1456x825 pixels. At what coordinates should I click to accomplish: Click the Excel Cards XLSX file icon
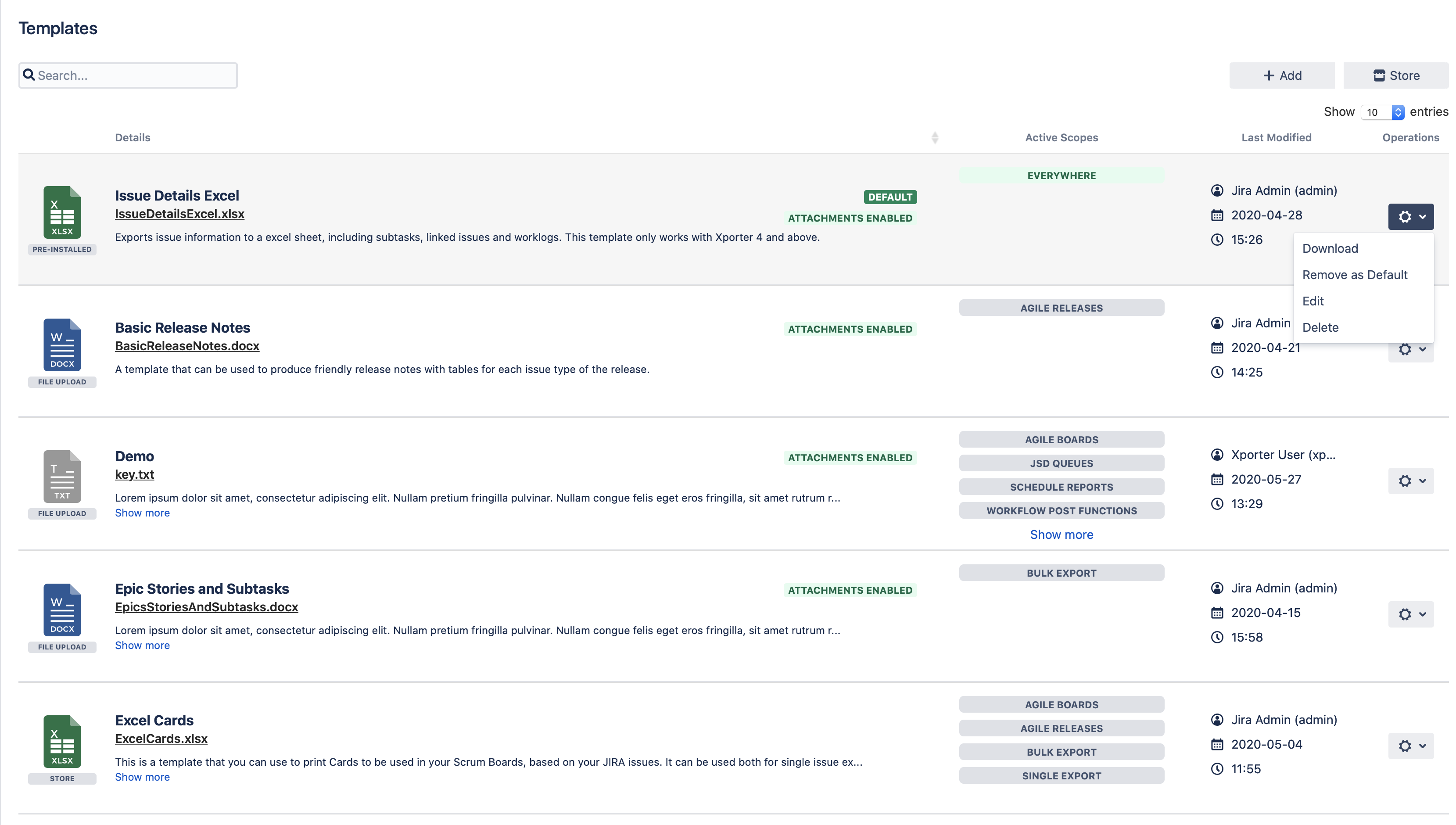click(62, 741)
